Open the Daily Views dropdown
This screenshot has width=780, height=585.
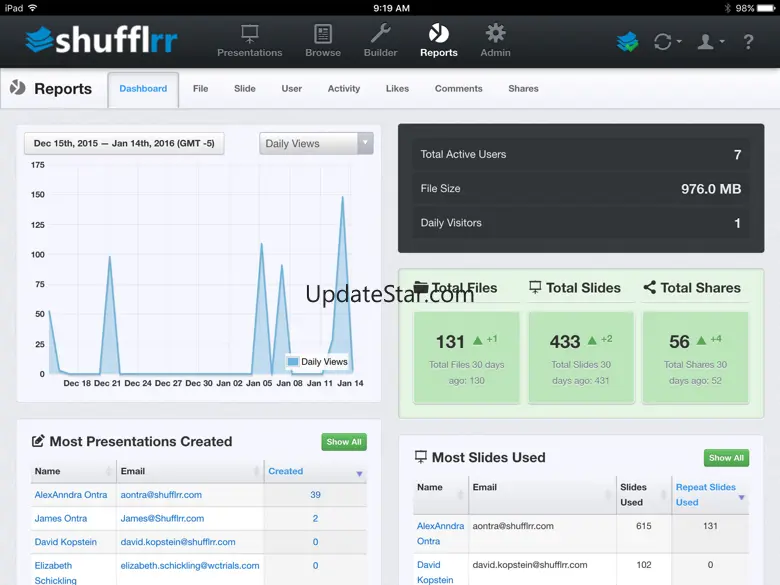(316, 144)
